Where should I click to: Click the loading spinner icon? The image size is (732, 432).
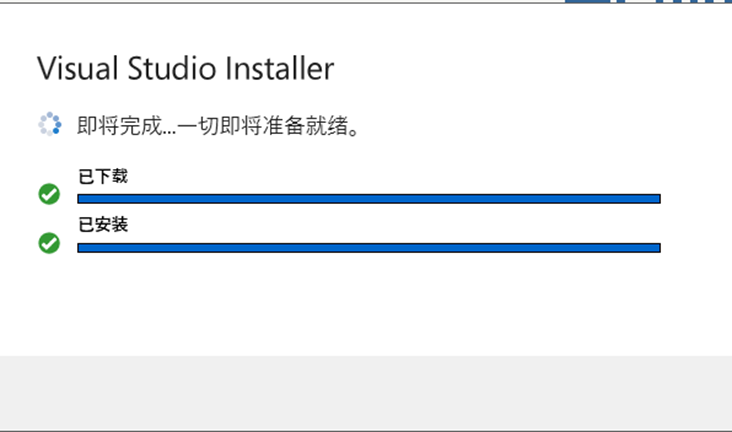(x=49, y=124)
